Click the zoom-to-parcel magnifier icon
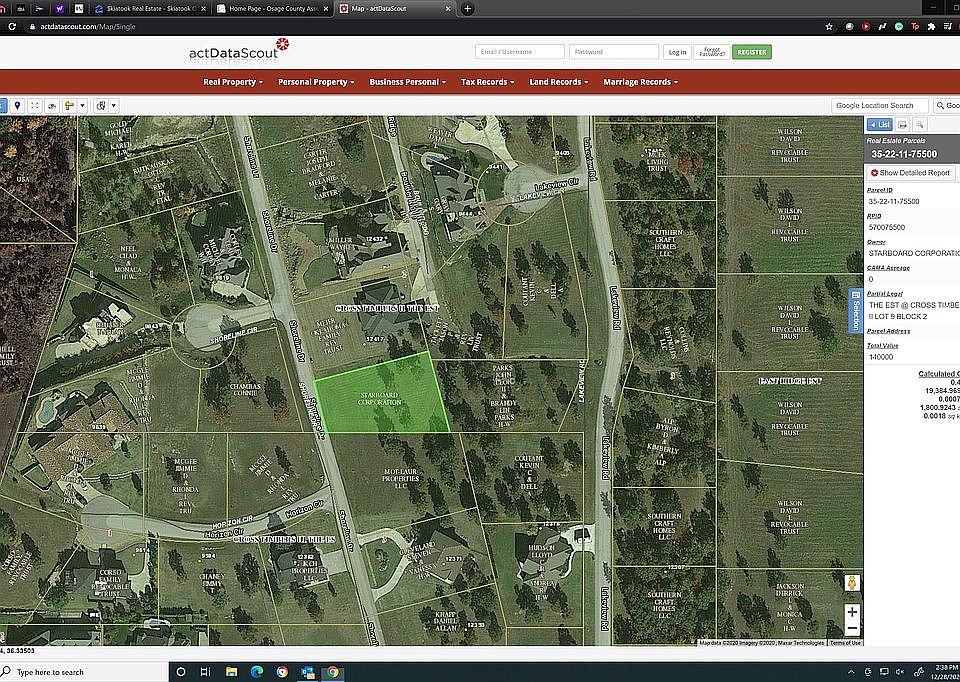 click(920, 125)
